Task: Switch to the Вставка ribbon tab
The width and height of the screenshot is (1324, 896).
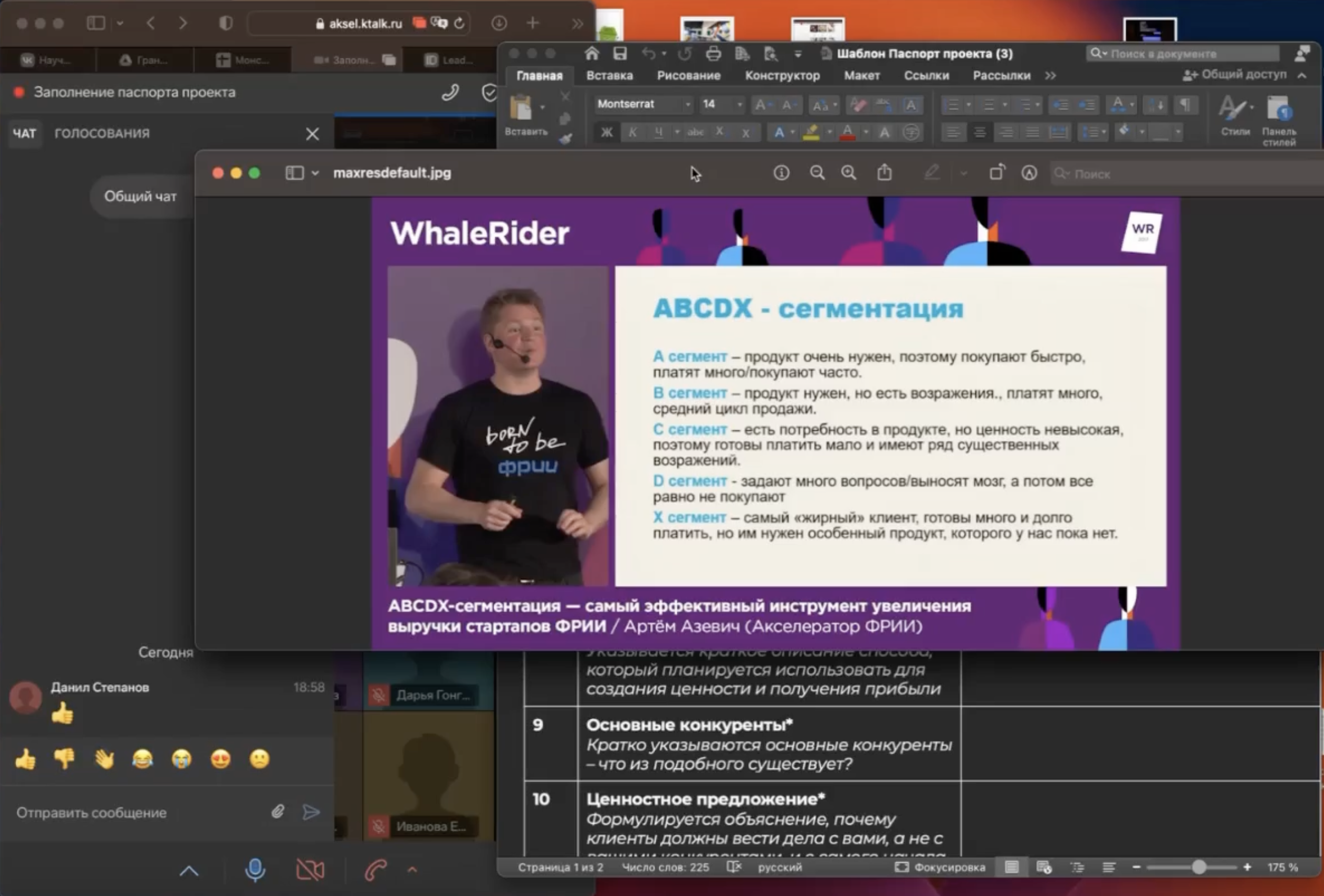Action: (x=609, y=76)
